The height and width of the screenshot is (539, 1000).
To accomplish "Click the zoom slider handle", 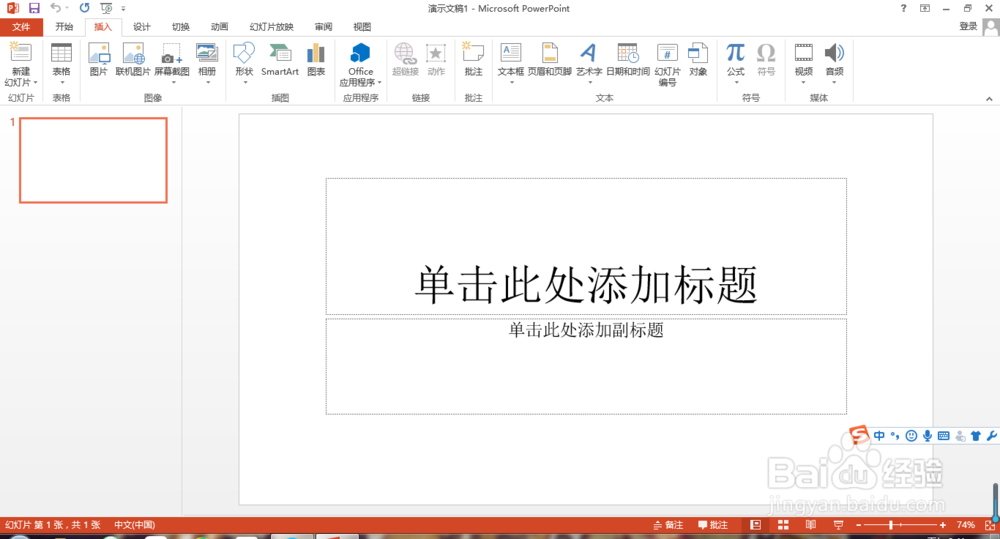I will [891, 525].
